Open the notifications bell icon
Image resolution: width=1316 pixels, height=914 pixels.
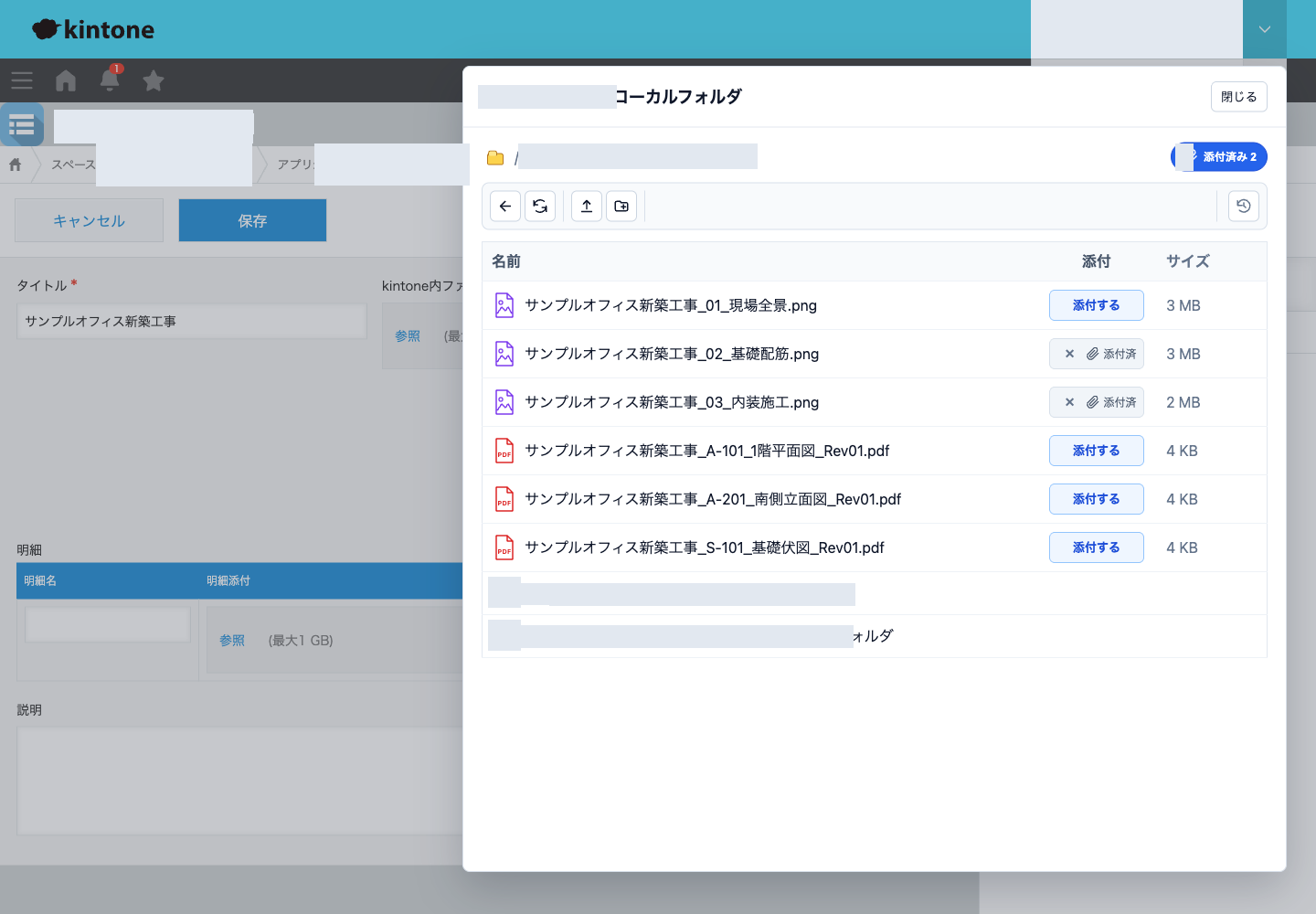110,80
